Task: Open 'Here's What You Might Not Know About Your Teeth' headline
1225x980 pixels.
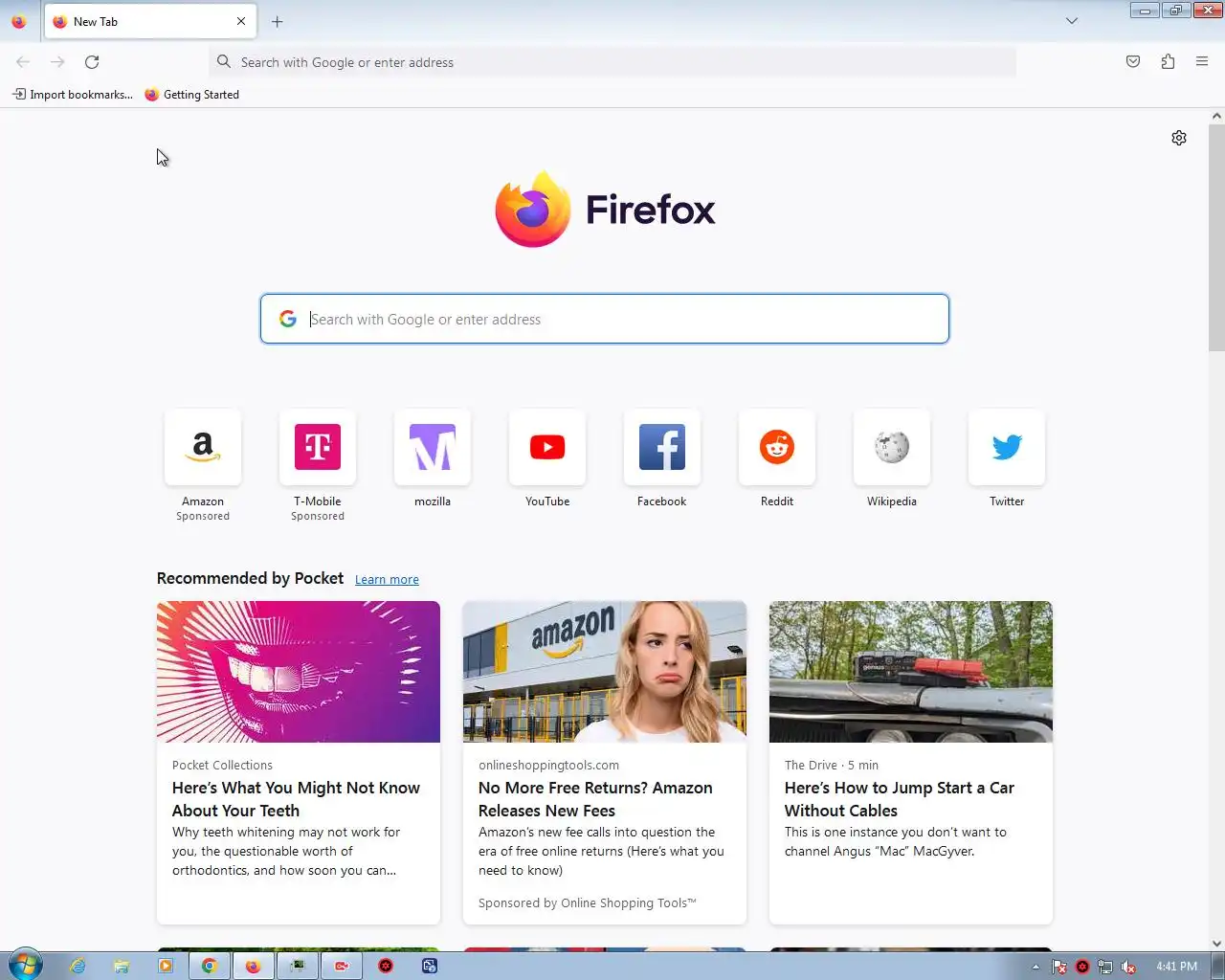Action: coord(296,799)
